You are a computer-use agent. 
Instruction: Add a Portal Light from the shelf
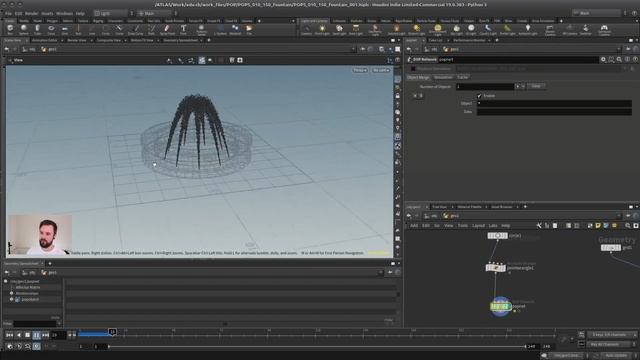point(507,29)
